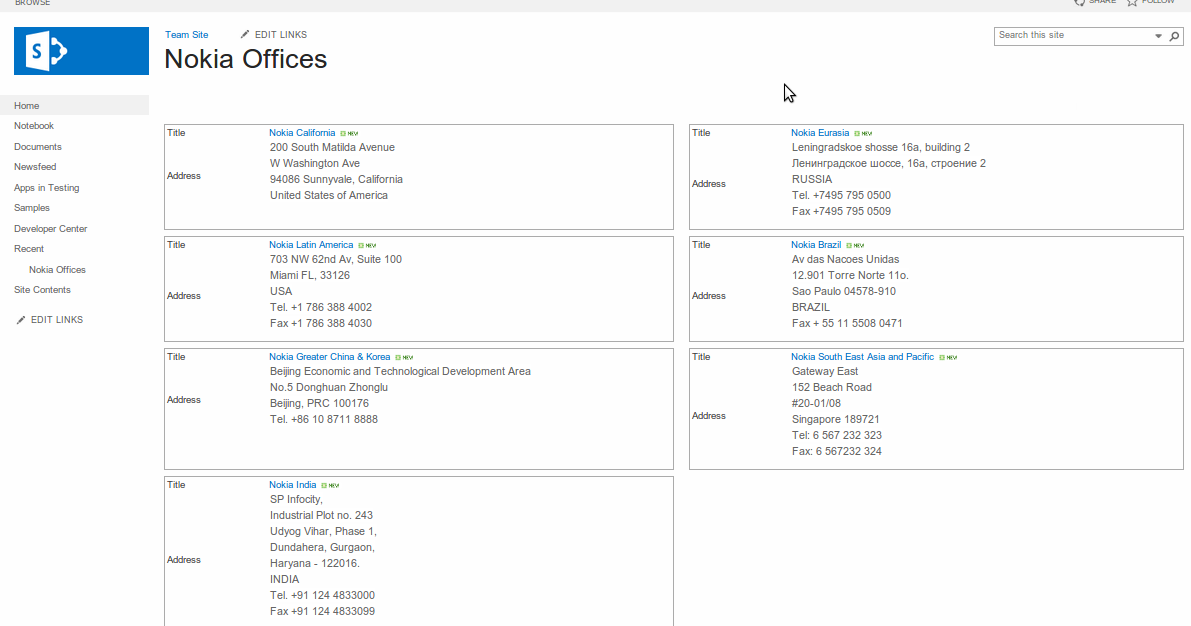Click the Share icon next to SHARE
The image size is (1191, 626).
point(1081,2)
